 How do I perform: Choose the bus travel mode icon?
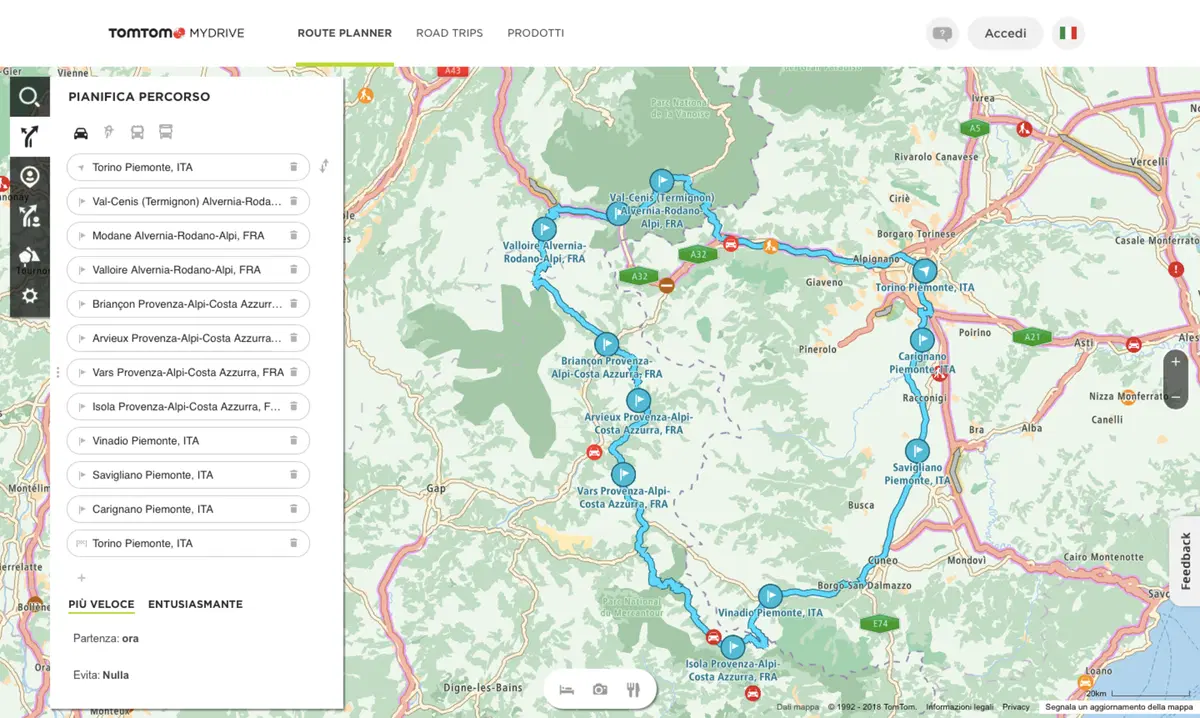pos(137,132)
